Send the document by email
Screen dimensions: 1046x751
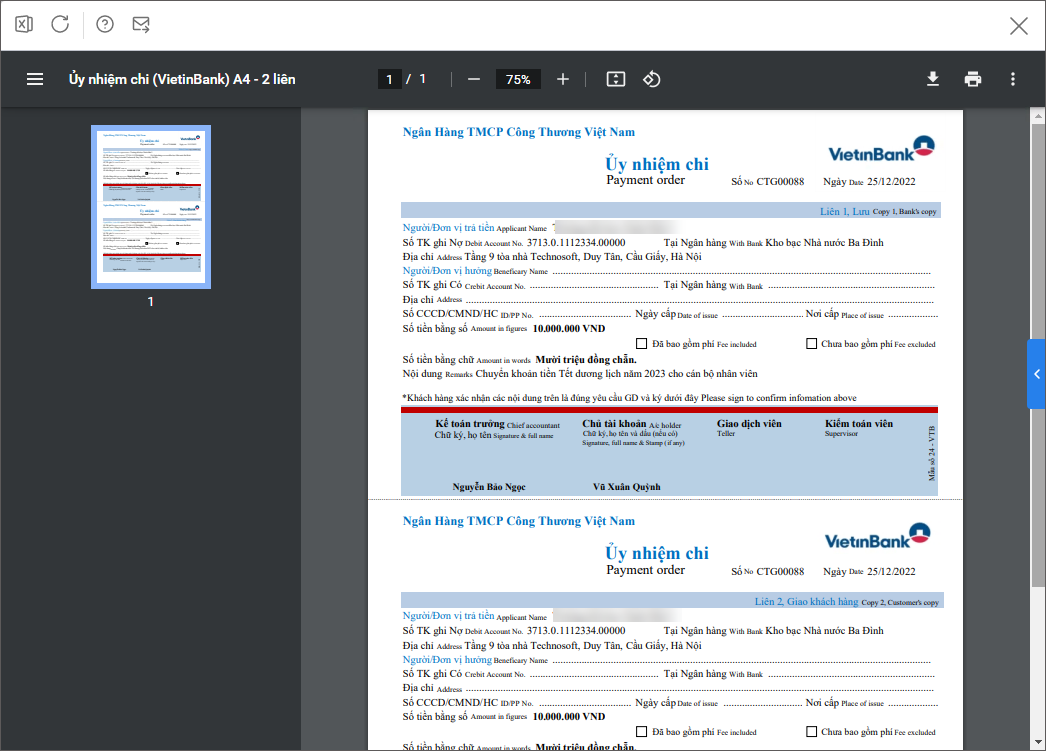(x=141, y=25)
